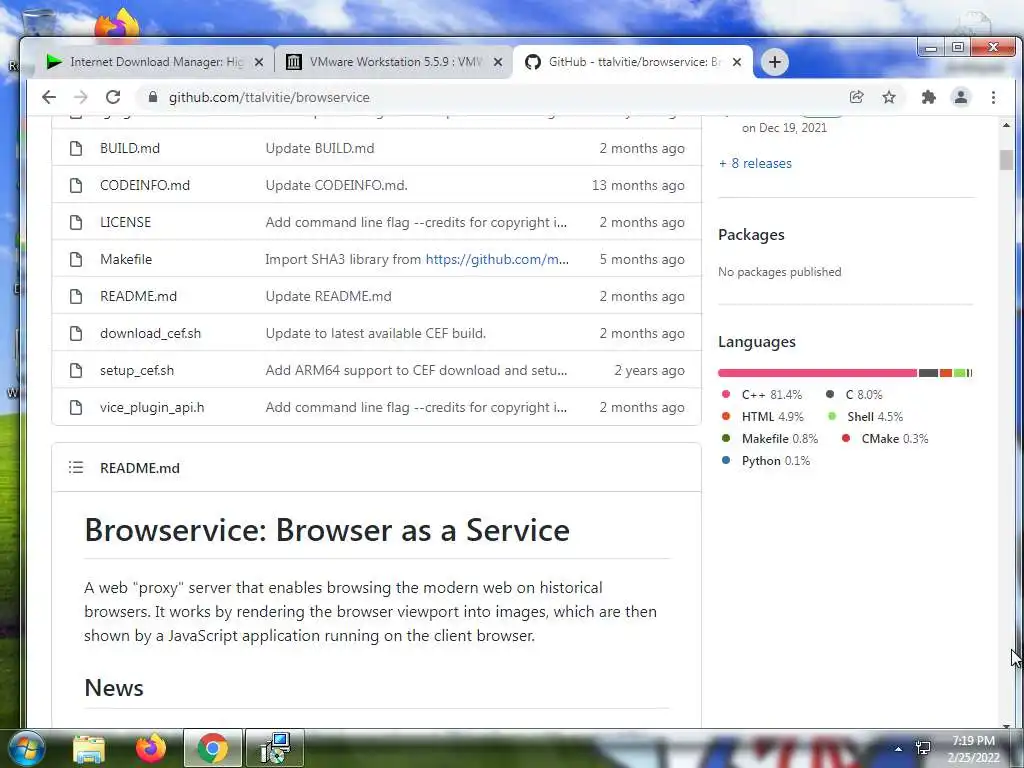Click the dark gray C segment of the language bar
The width and height of the screenshot is (1024, 768).
(x=928, y=373)
